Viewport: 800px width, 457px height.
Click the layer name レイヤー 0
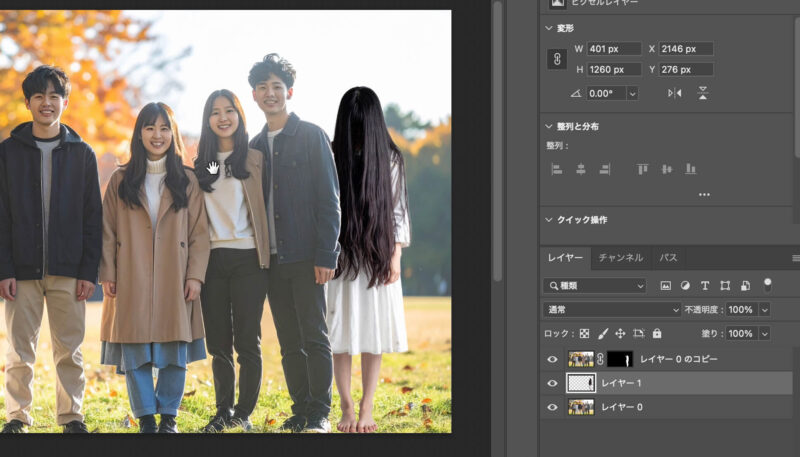click(621, 407)
